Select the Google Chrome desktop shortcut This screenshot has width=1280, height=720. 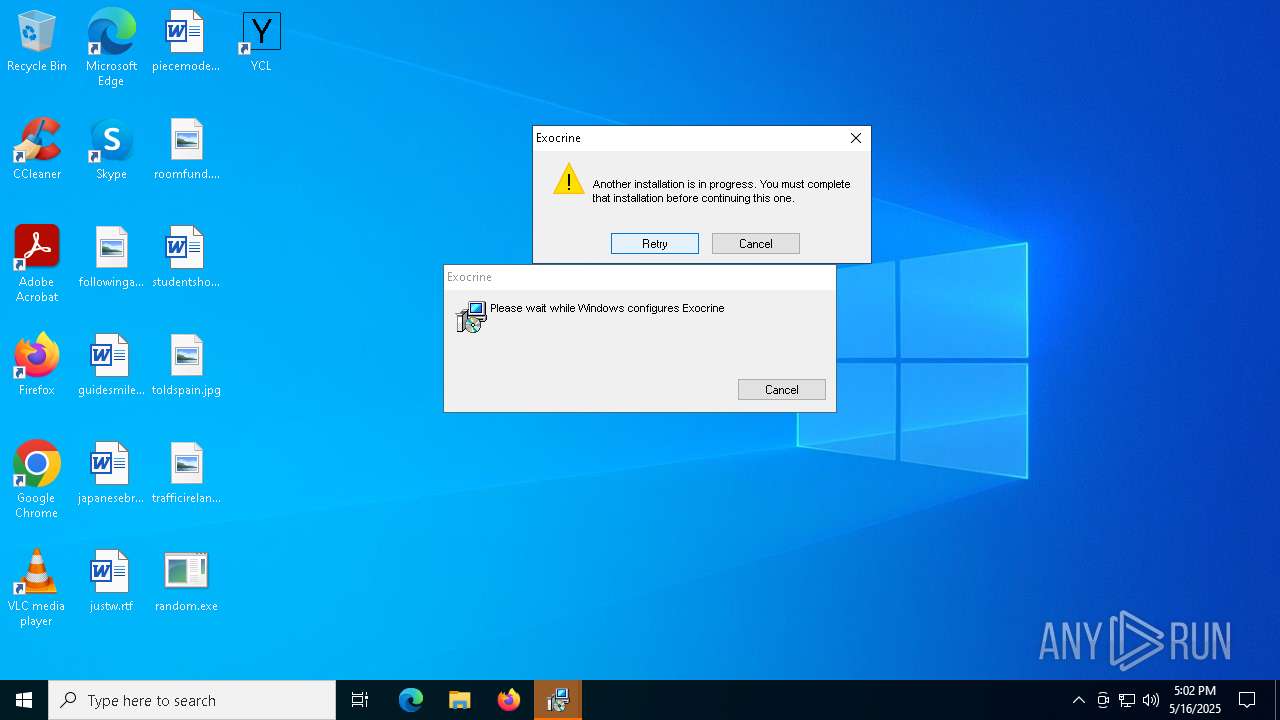37,480
